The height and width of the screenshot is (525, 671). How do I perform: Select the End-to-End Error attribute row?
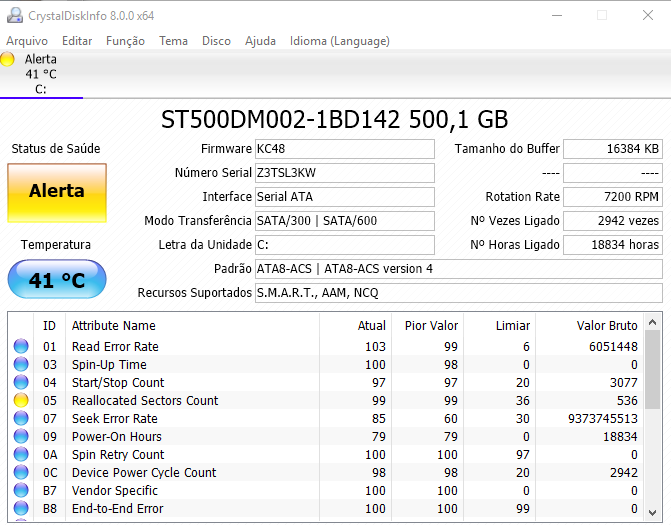[326, 508]
